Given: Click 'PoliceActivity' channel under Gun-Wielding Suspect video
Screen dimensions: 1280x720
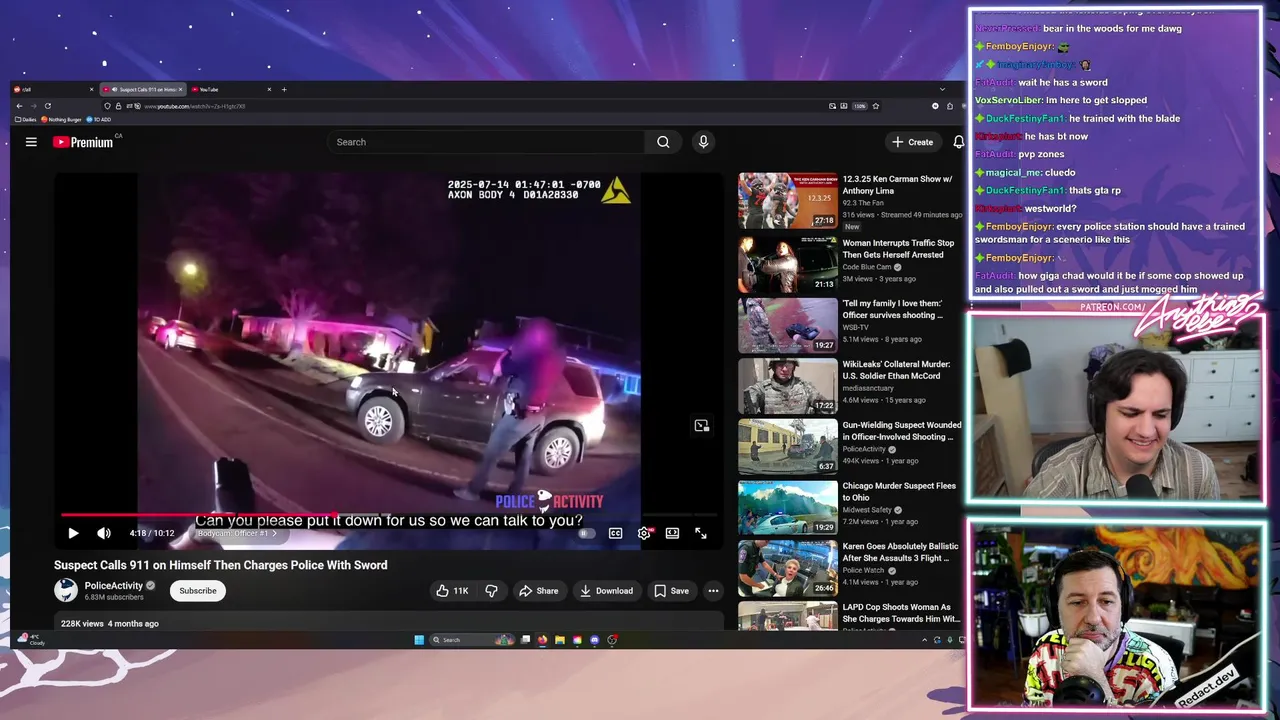Looking at the screenshot, I should pyautogui.click(x=865, y=449).
